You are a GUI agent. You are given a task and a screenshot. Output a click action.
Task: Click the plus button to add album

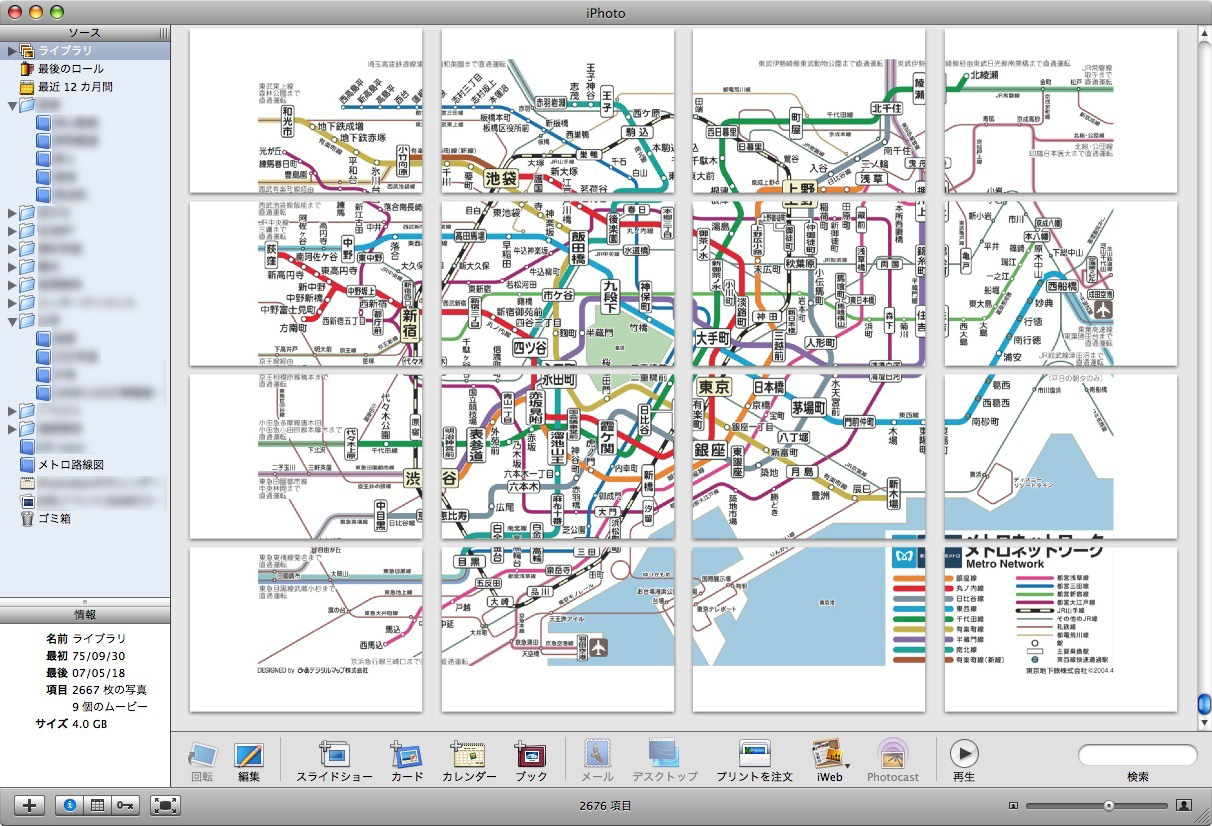(x=29, y=805)
